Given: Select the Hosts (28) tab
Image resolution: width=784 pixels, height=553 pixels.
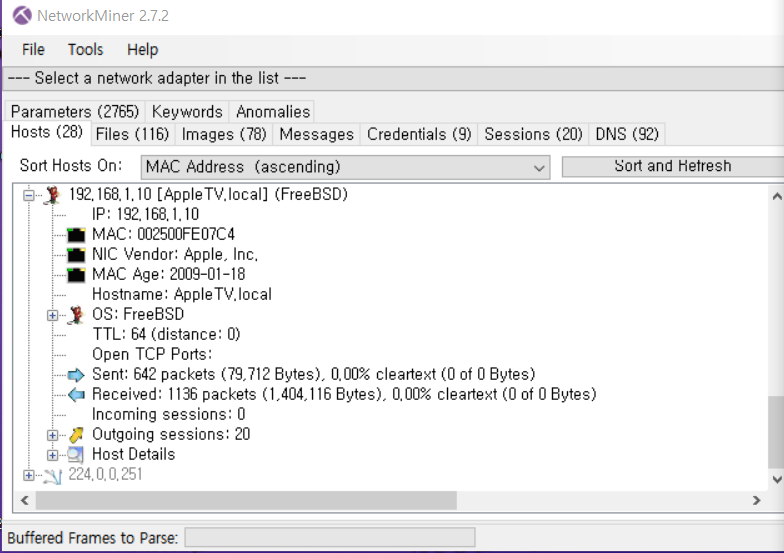Looking at the screenshot, I should (x=47, y=132).
